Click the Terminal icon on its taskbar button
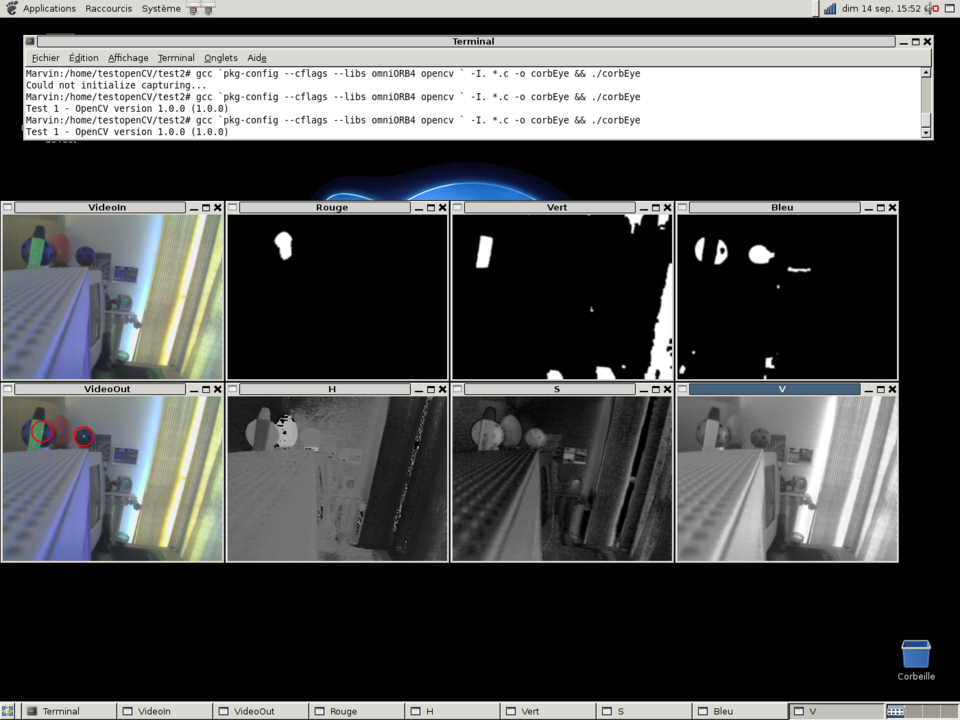The width and height of the screenshot is (960, 720). [32, 711]
